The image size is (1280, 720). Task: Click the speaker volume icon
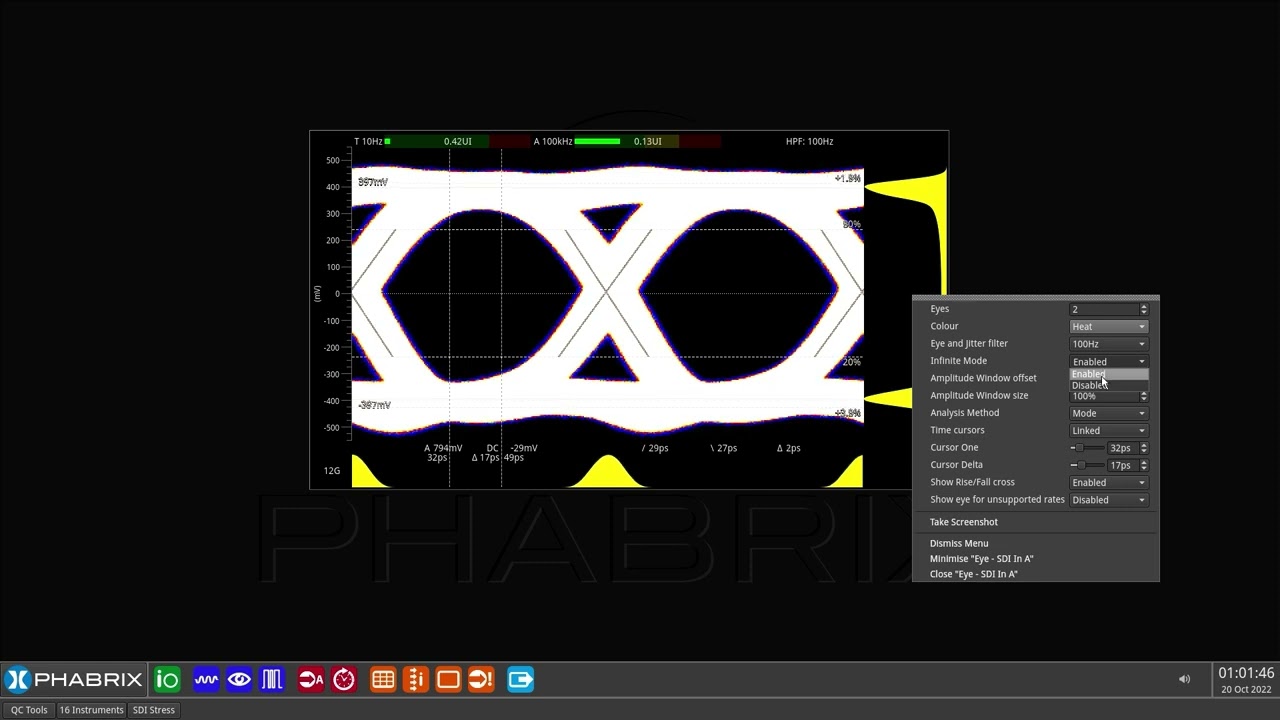[1184, 680]
